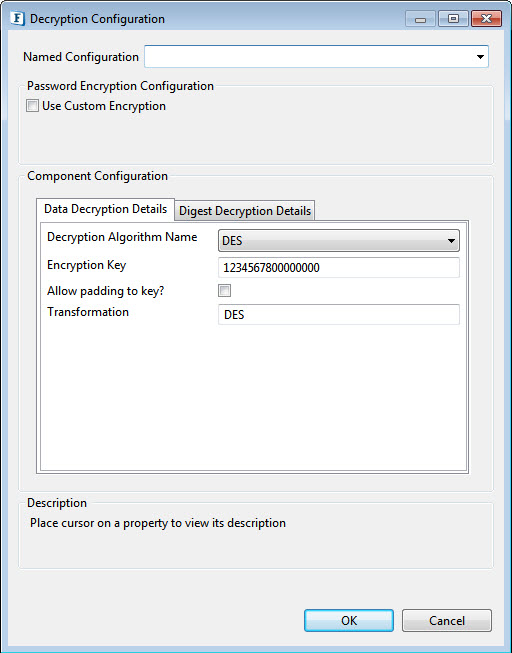Viewport: 512px width, 653px height.
Task: Maximize the Decryption Configuration dialog
Action: (x=453, y=19)
